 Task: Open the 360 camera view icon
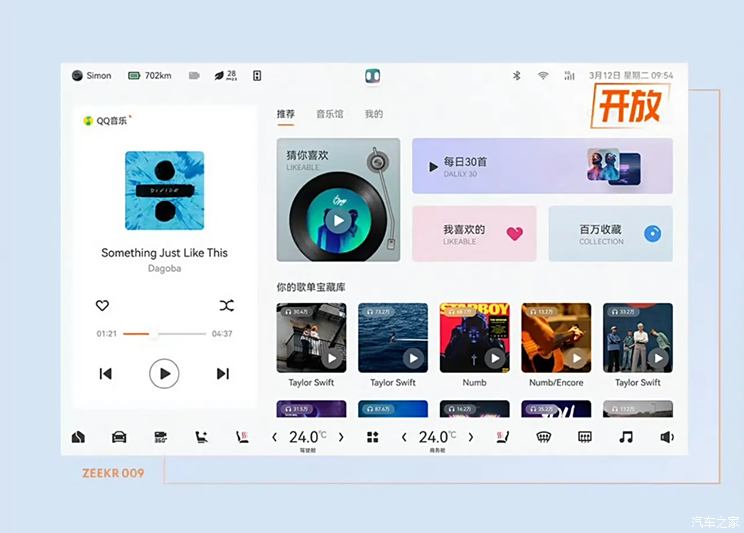point(160,437)
